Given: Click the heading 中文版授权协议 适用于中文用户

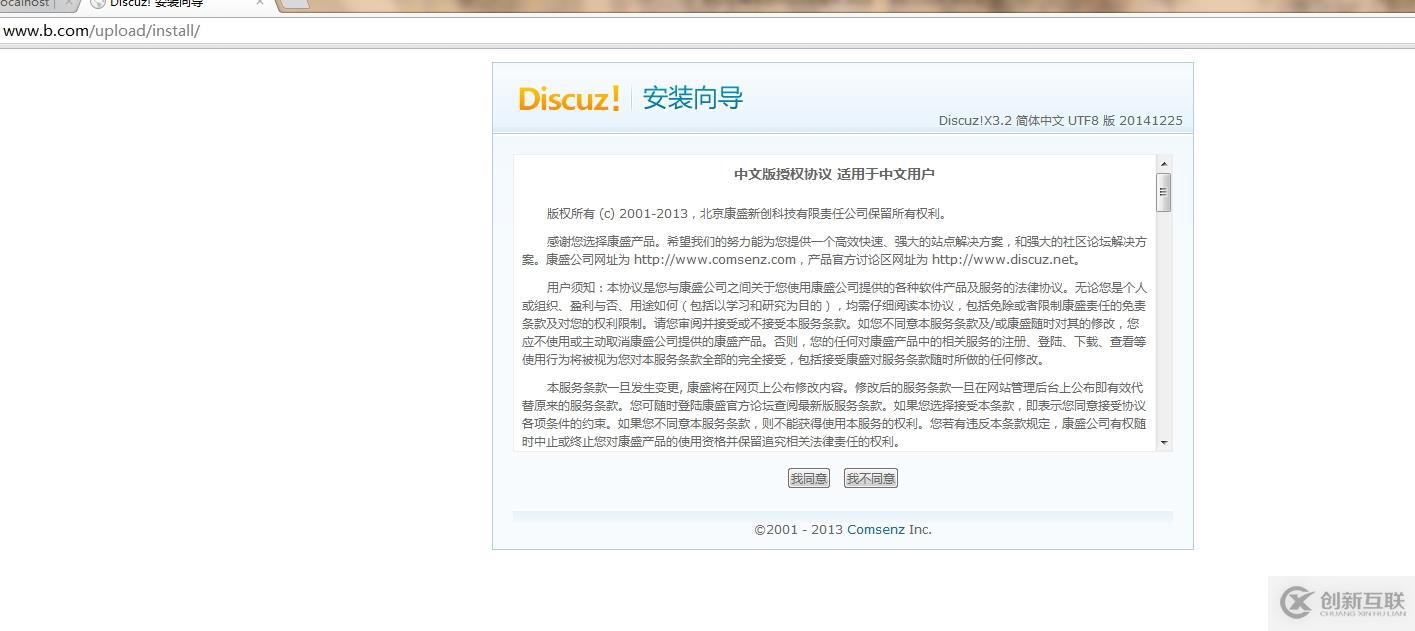Looking at the screenshot, I should [834, 174].
